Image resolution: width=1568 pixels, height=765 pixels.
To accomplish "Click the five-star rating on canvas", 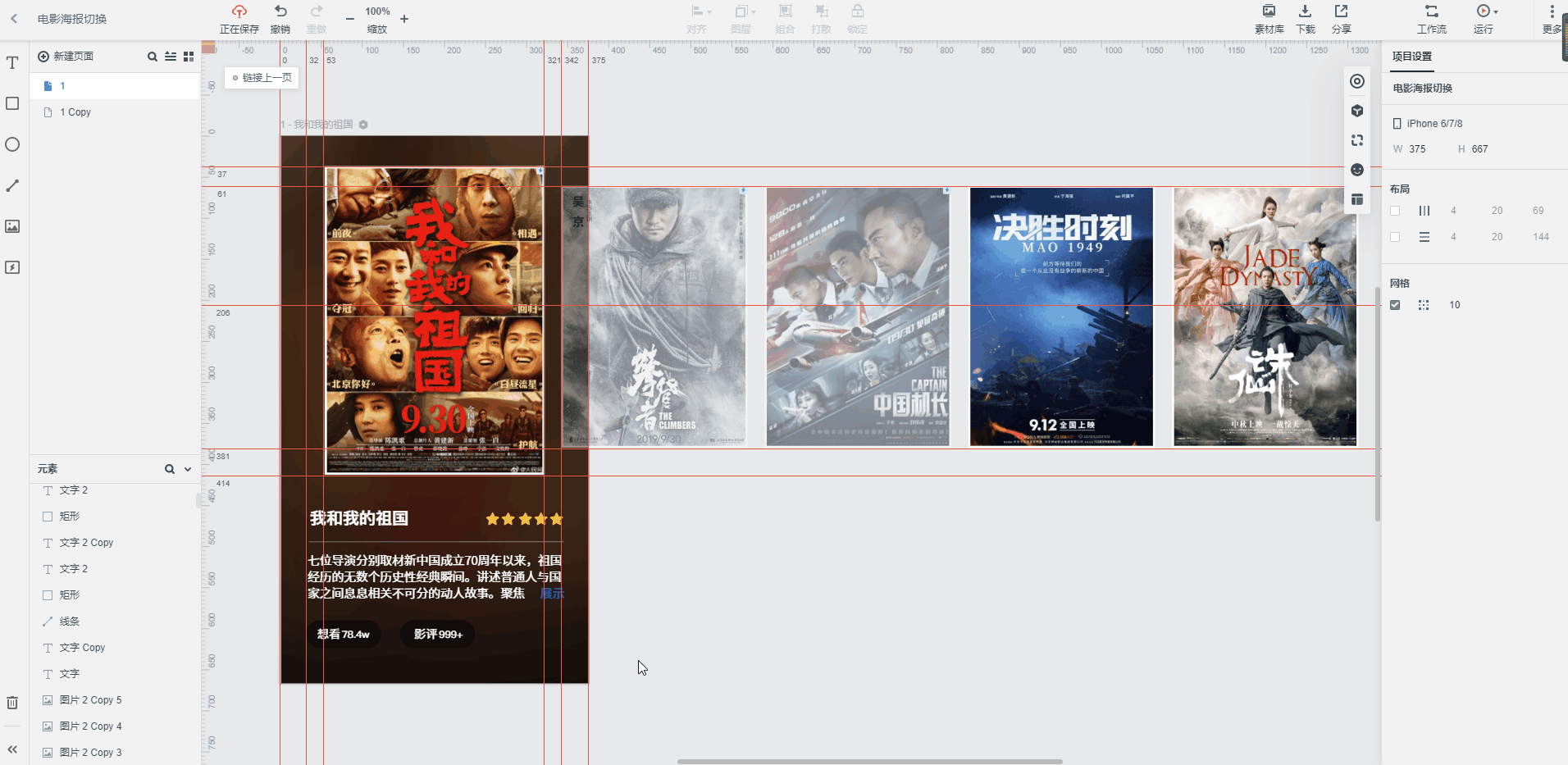I will (524, 519).
